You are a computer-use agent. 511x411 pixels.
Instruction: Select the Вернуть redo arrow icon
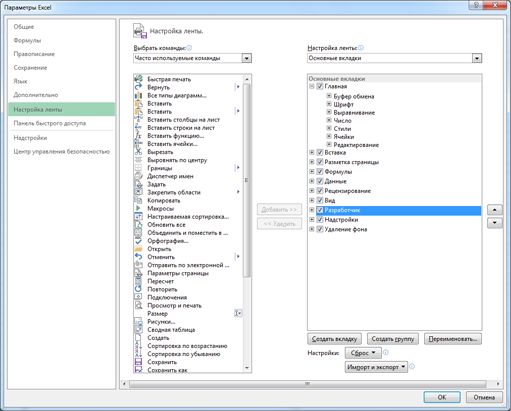click(138, 87)
